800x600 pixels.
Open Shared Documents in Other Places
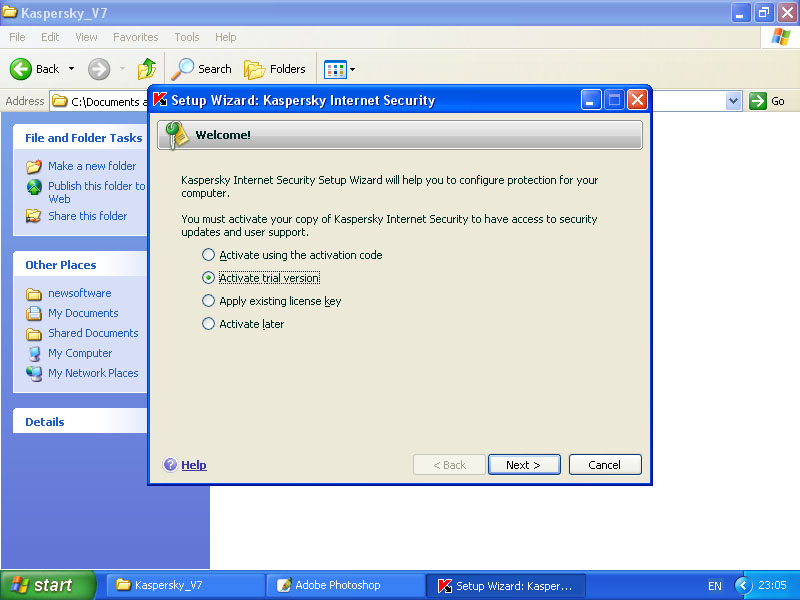(93, 333)
